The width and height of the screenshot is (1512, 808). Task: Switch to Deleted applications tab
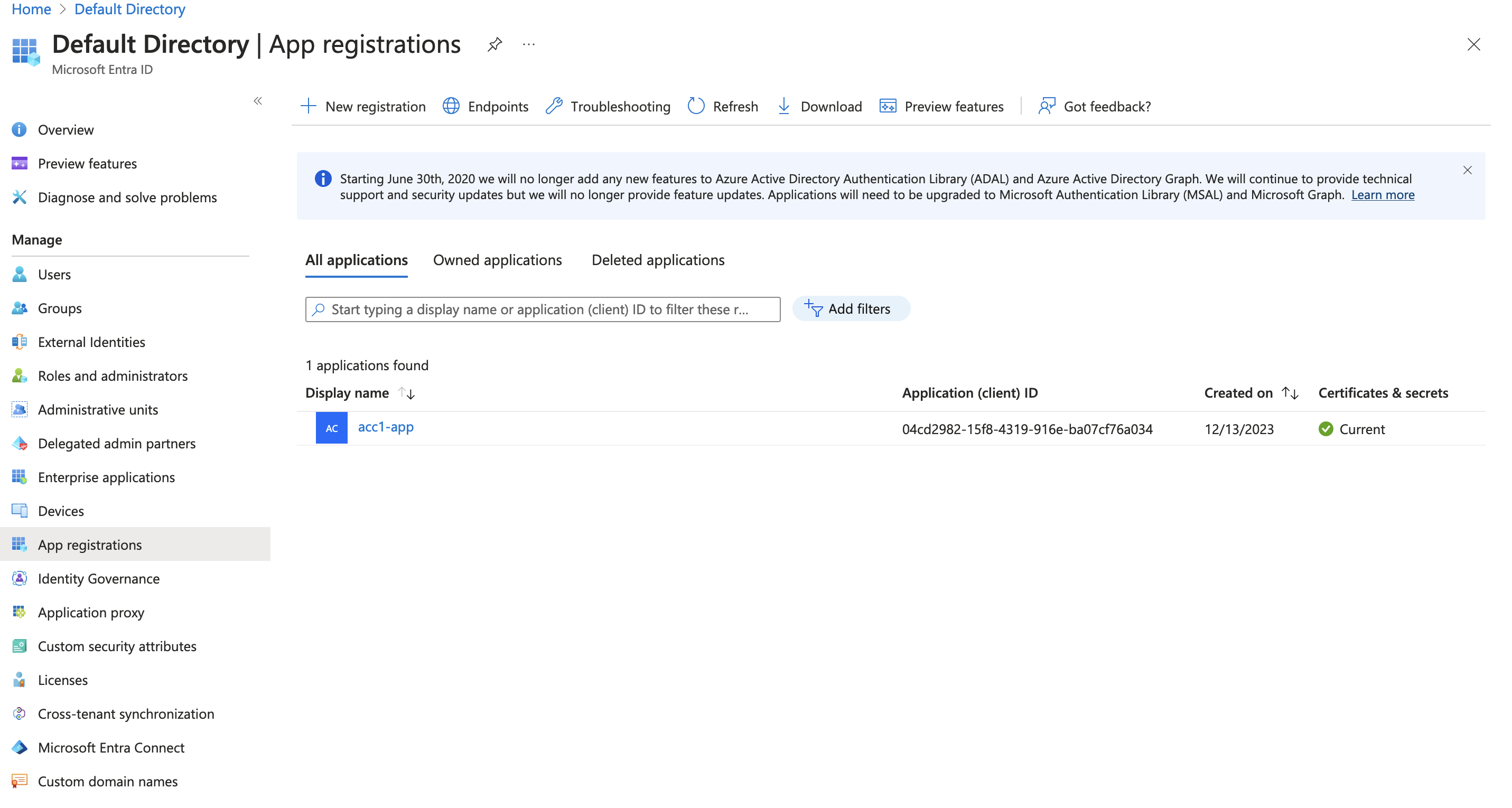(658, 260)
